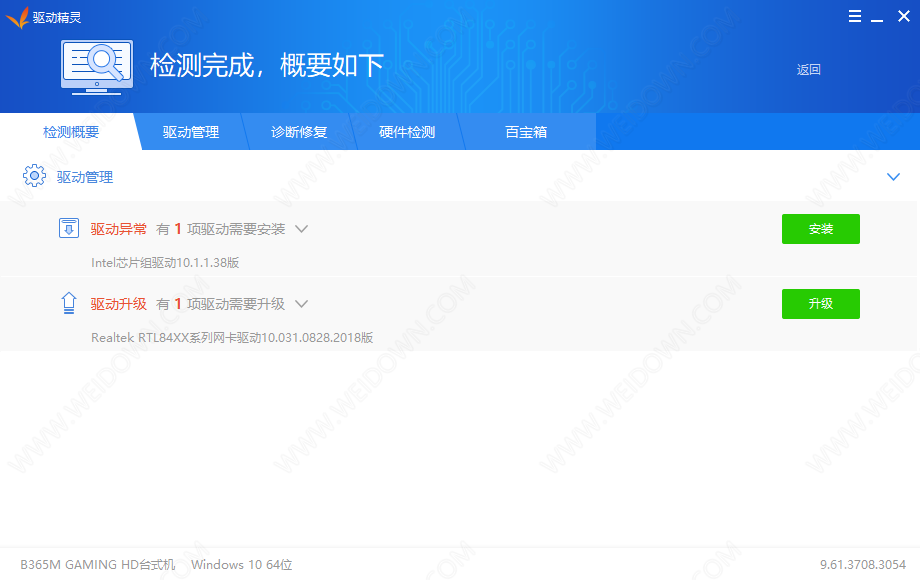Open the hamburger main menu icon
The height and width of the screenshot is (580, 920).
[x=855, y=16]
